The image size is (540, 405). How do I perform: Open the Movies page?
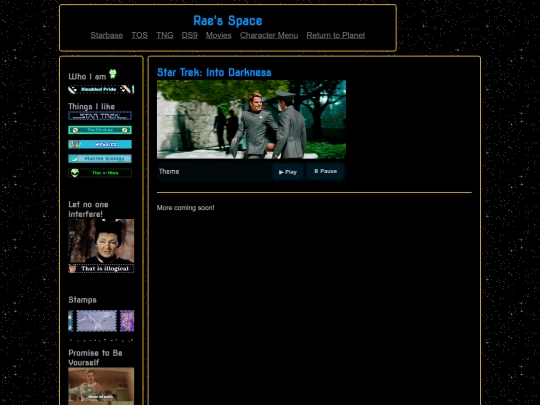coord(219,35)
